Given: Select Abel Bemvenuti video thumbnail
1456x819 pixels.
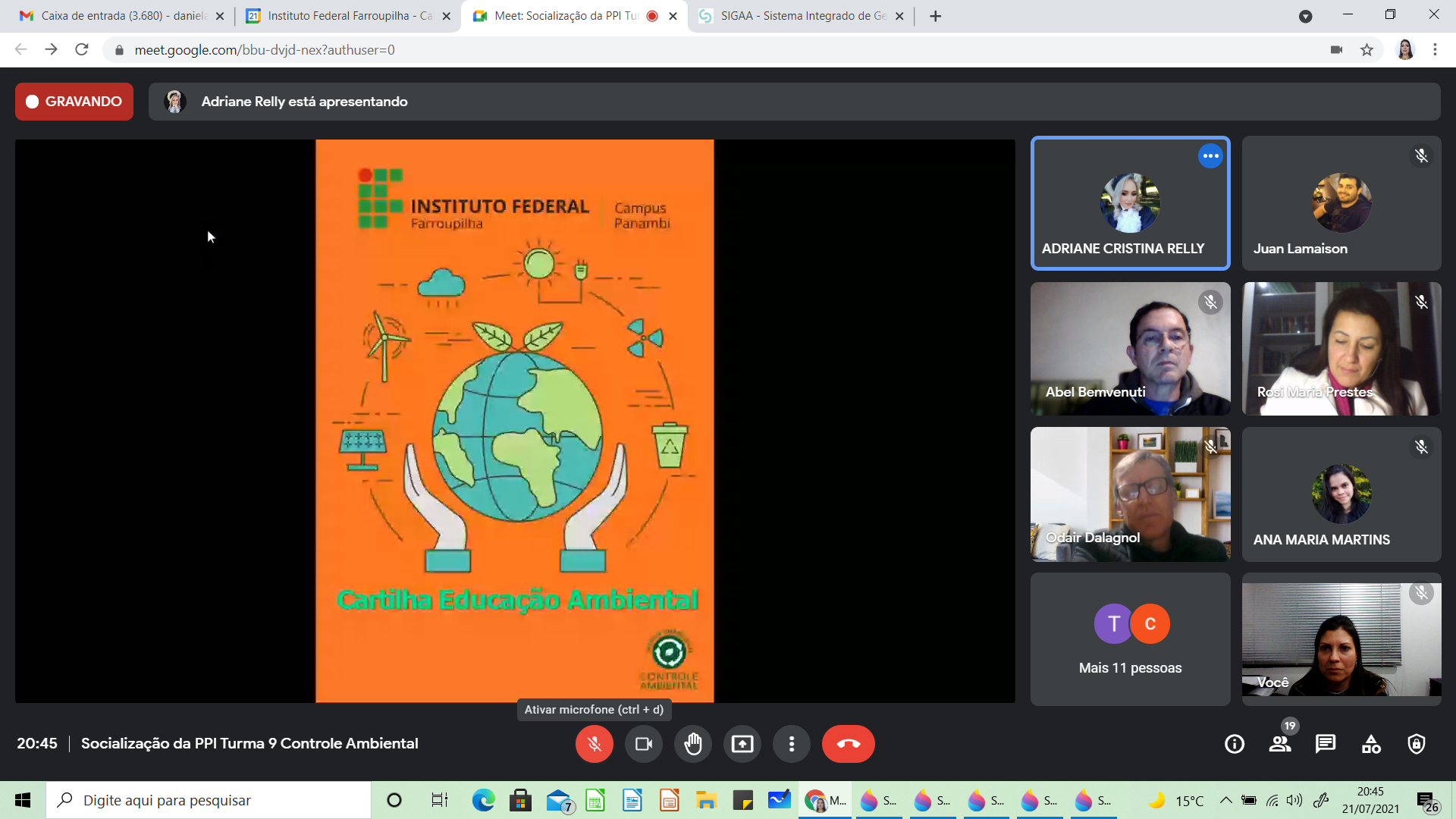Looking at the screenshot, I should coord(1130,349).
